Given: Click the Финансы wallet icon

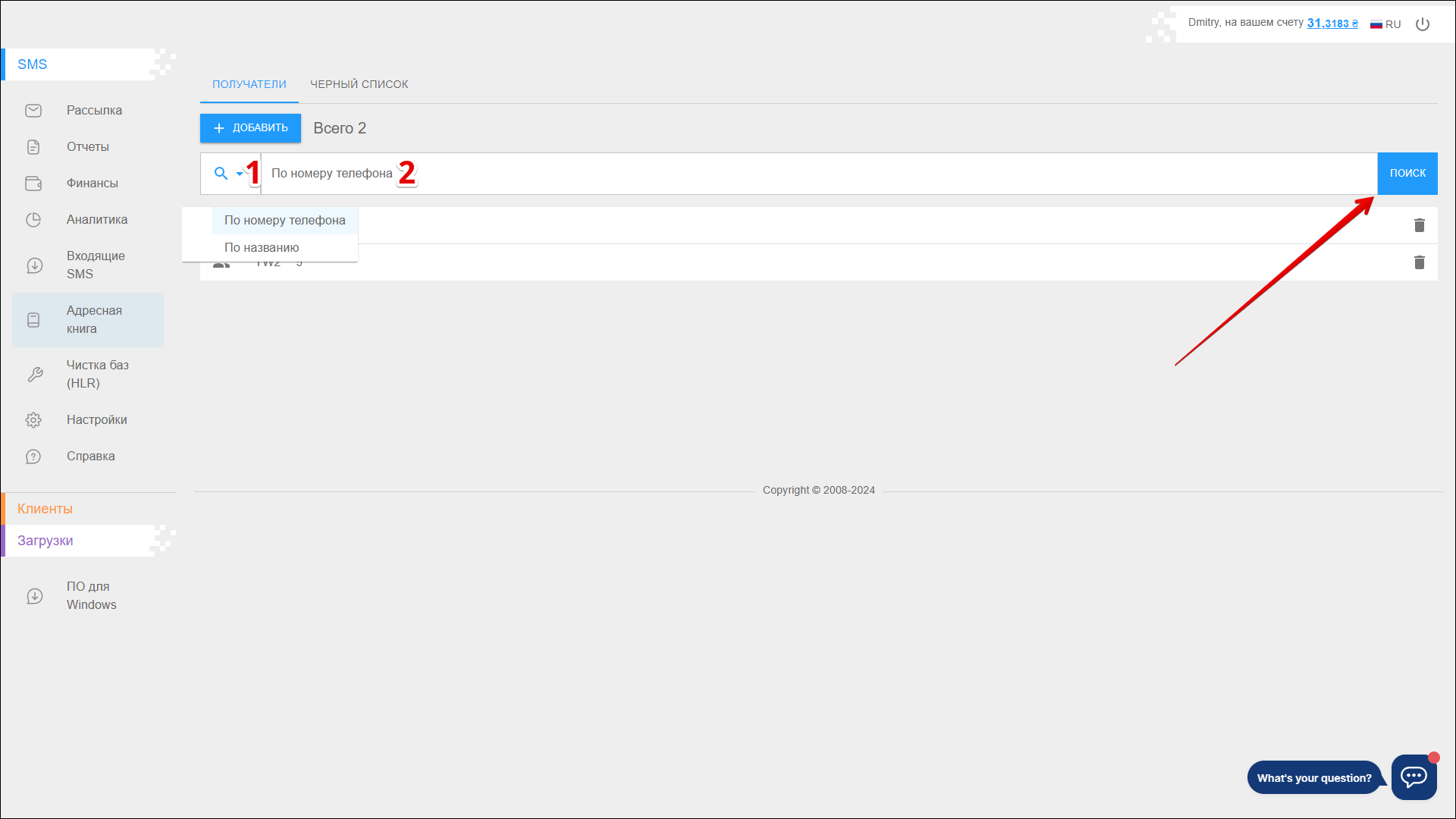Looking at the screenshot, I should (x=33, y=184).
